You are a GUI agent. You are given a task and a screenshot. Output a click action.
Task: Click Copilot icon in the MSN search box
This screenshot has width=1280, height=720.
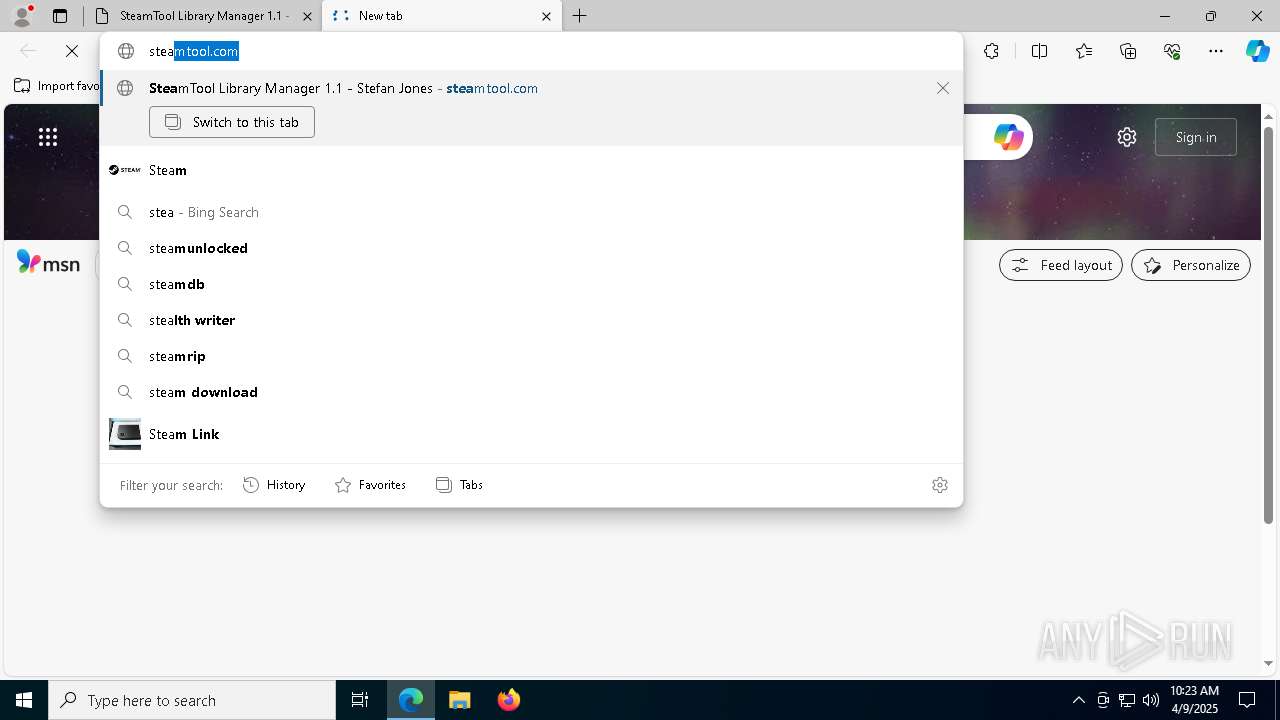click(1008, 137)
